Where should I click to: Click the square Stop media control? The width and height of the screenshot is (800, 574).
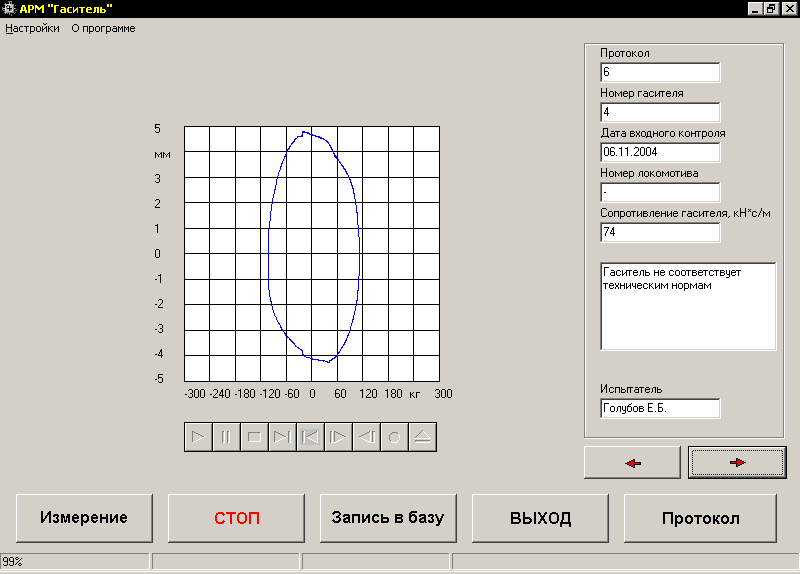click(254, 437)
